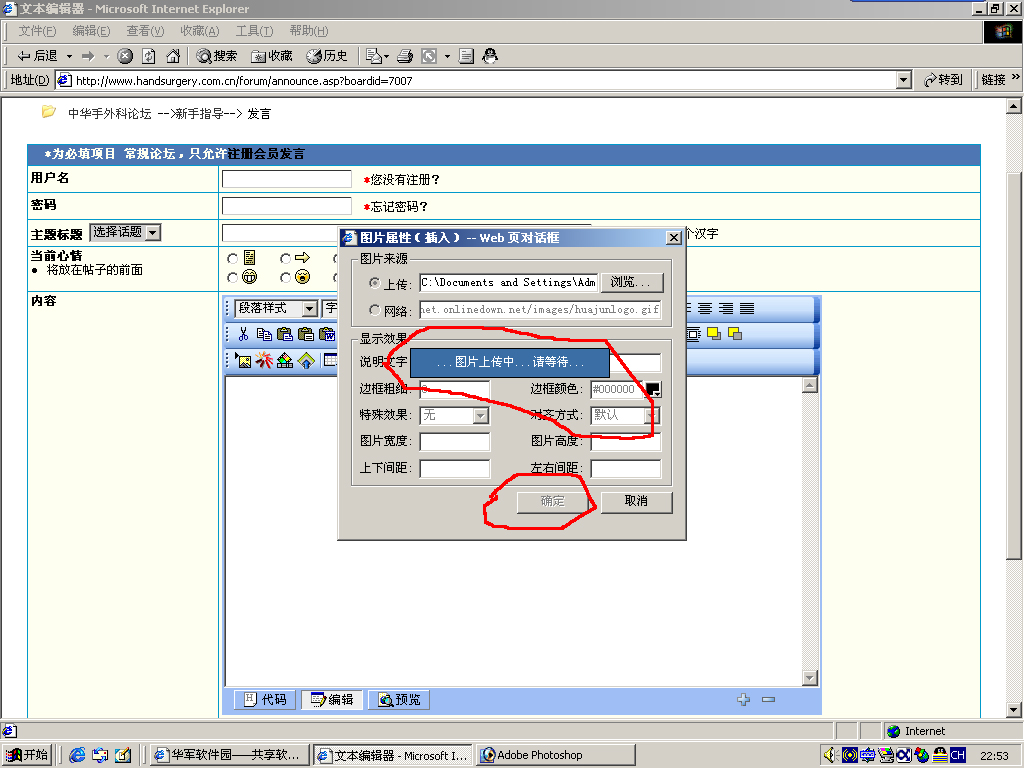This screenshot has height=768, width=1024.
Task: Open the address bar URL dropdown arrow
Action: (x=904, y=80)
